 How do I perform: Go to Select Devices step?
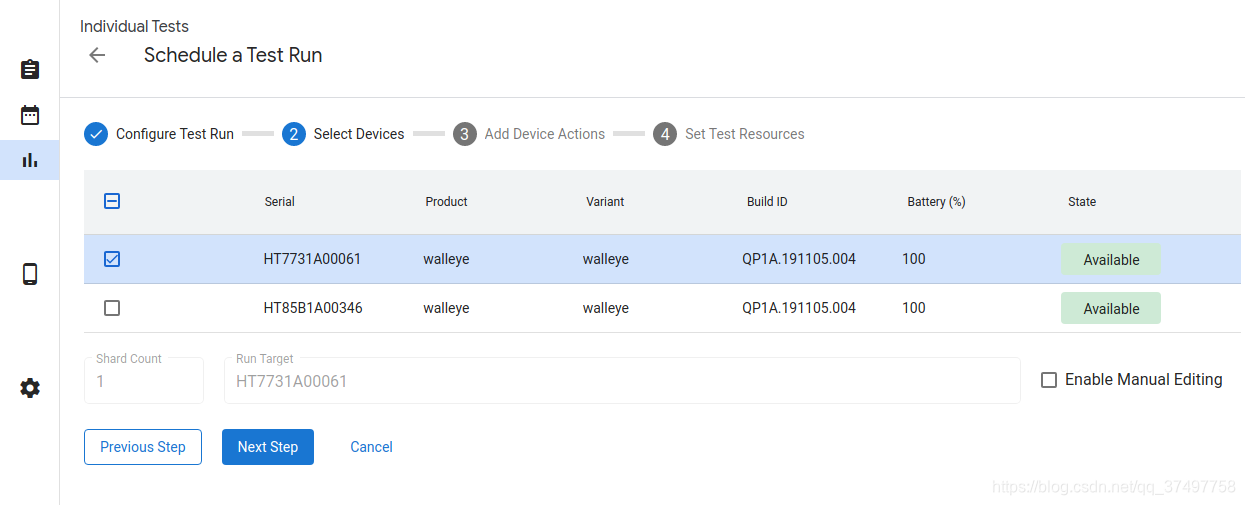point(358,134)
